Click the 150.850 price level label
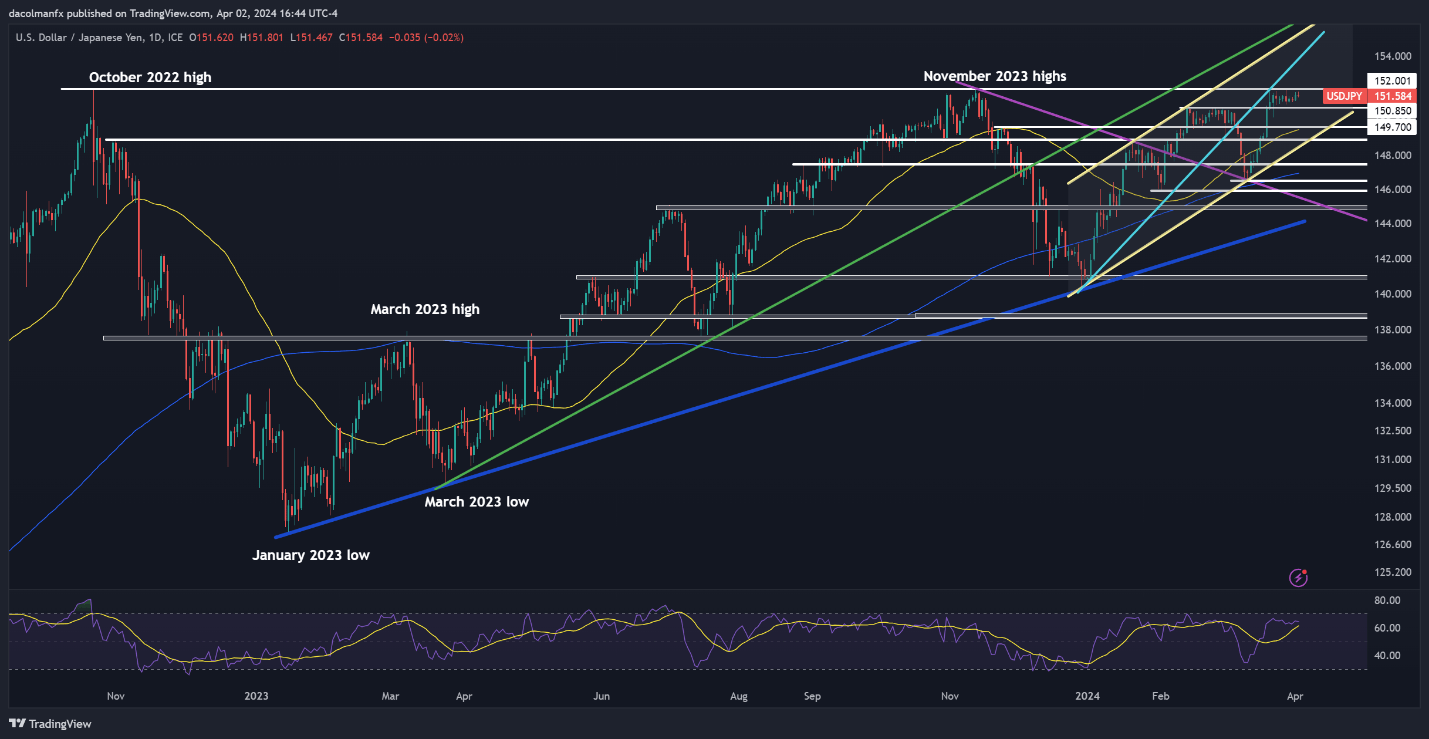The width and height of the screenshot is (1429, 739). pos(1393,111)
